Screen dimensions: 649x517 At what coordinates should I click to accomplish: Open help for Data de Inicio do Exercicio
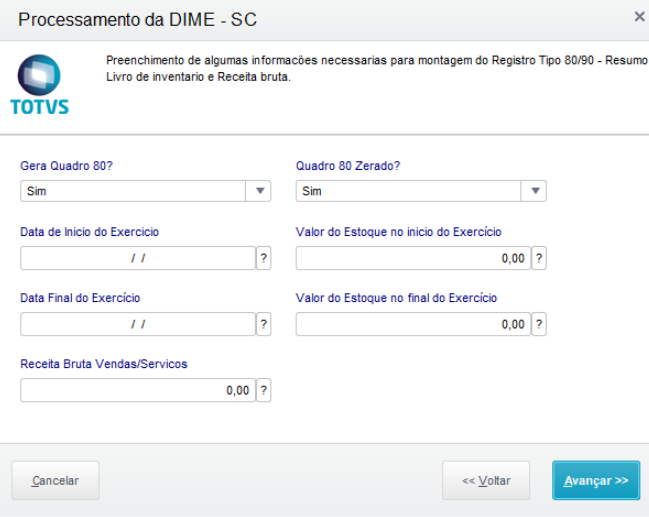click(264, 258)
